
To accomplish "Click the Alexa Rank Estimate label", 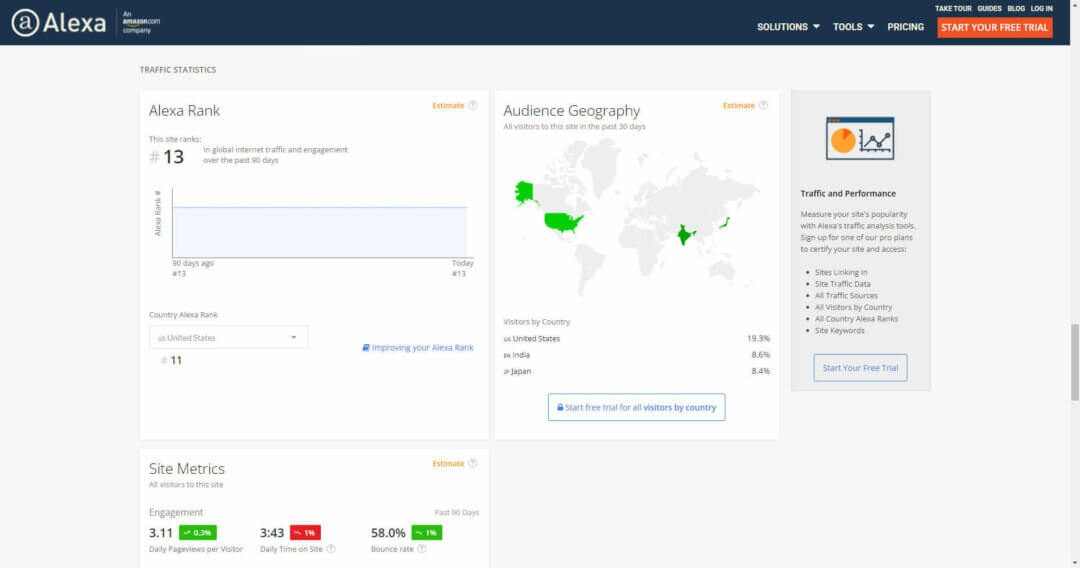I will click(448, 105).
